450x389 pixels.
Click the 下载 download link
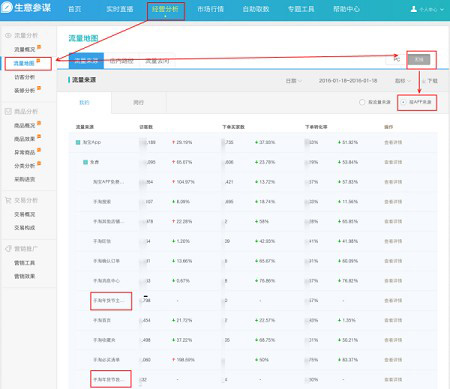(432, 81)
